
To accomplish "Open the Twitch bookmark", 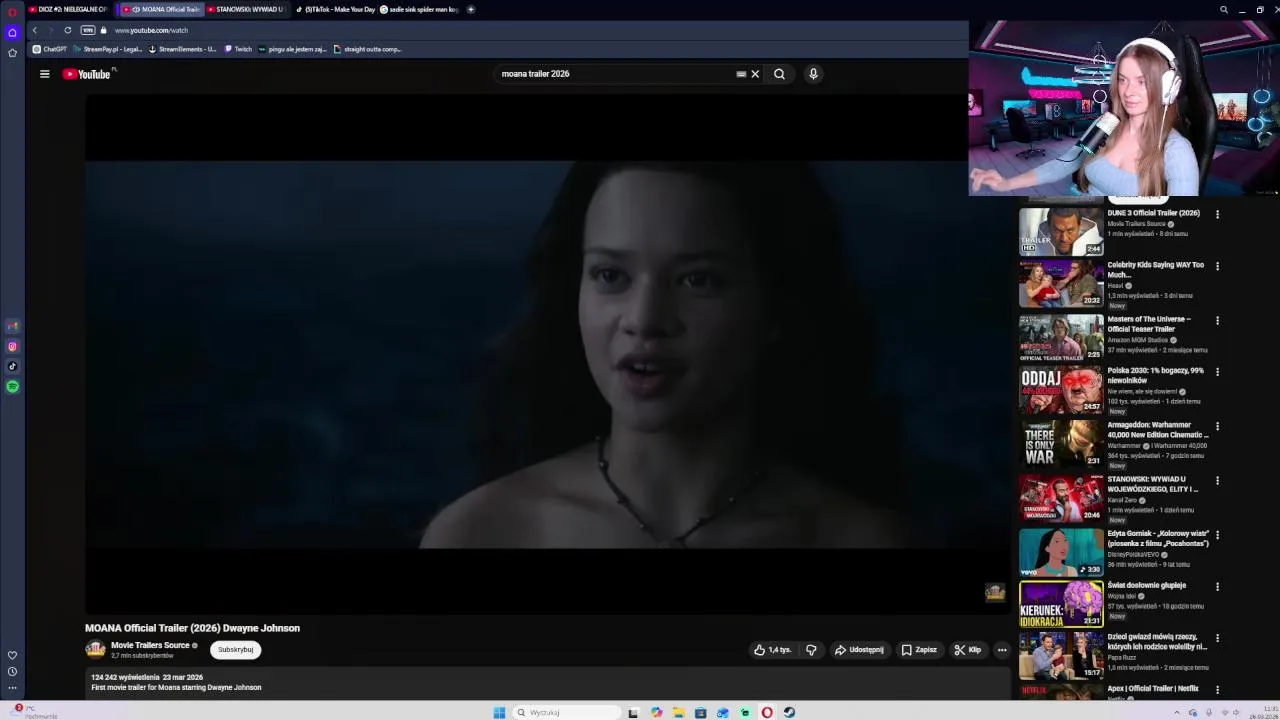I will click(x=238, y=49).
